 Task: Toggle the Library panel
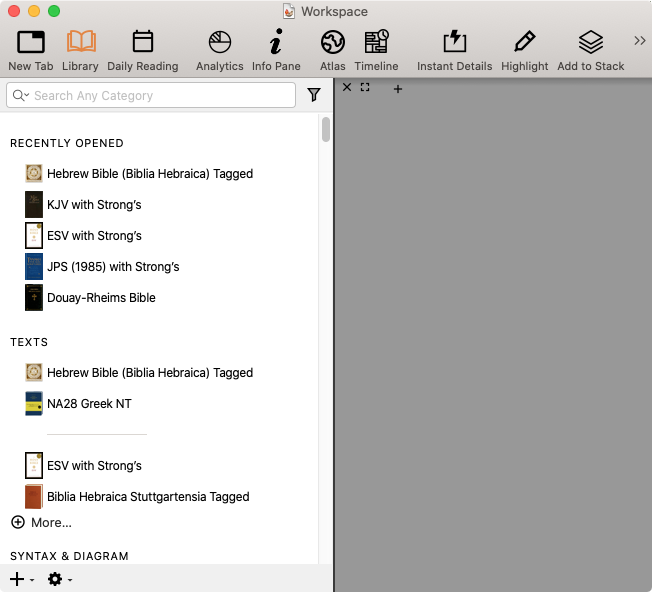coord(80,49)
